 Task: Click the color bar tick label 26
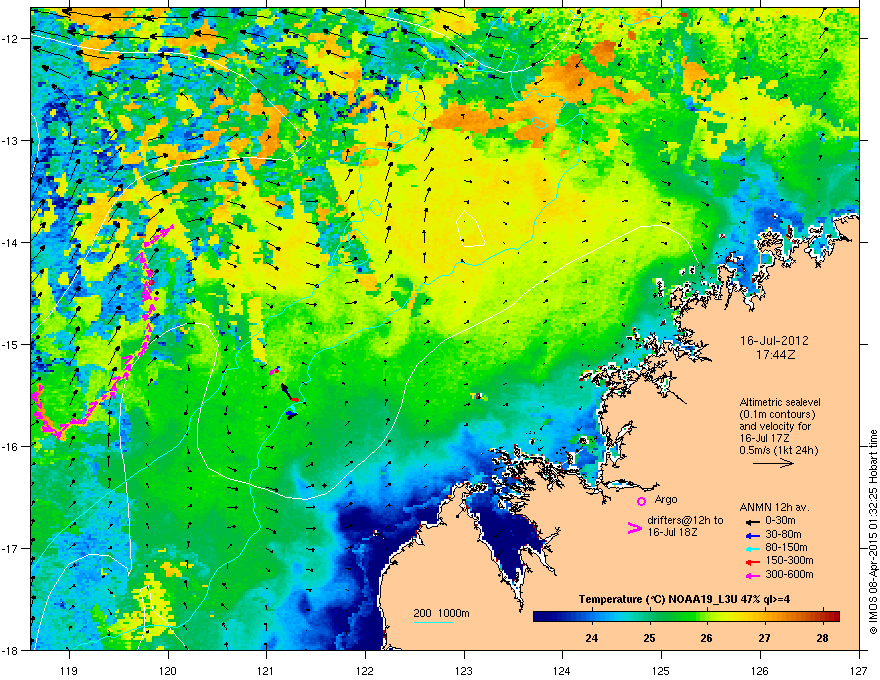[707, 638]
